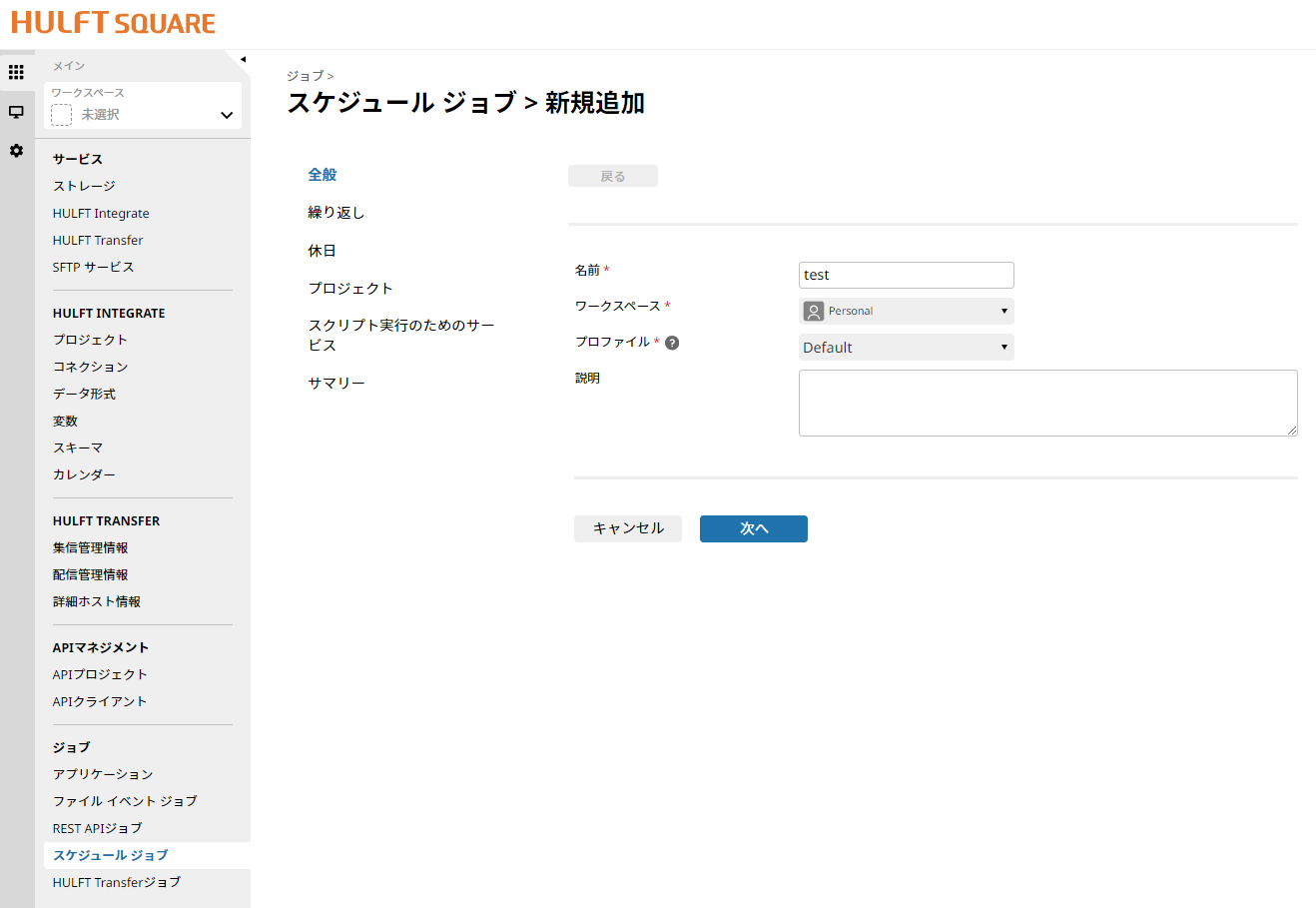Focus the 名前 text field

[906, 275]
